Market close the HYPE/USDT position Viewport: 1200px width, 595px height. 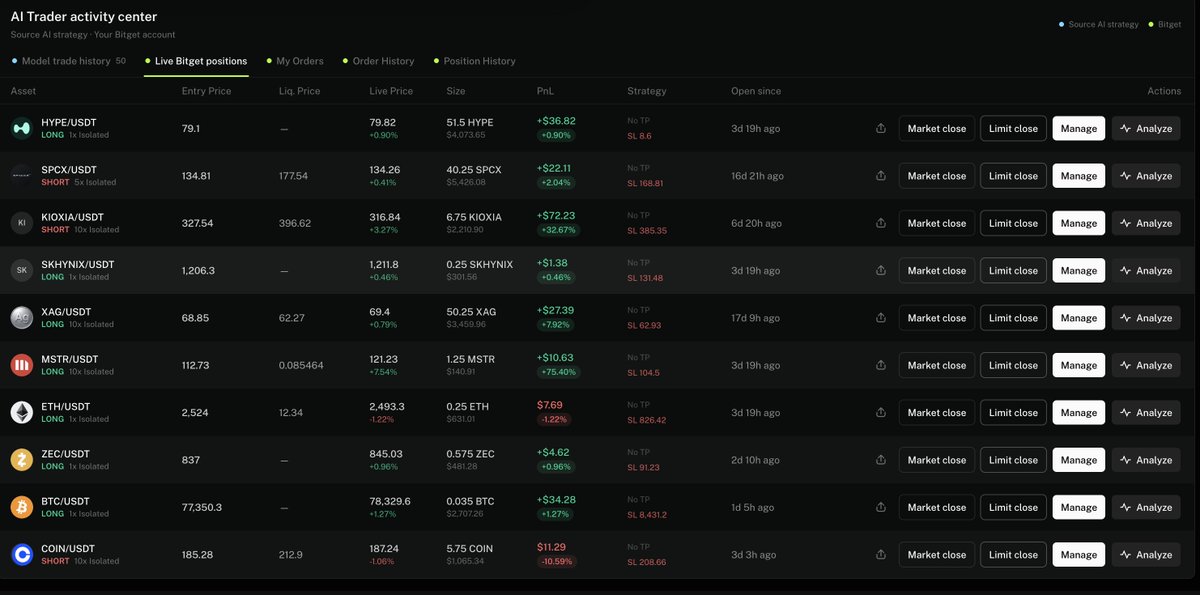click(x=937, y=128)
